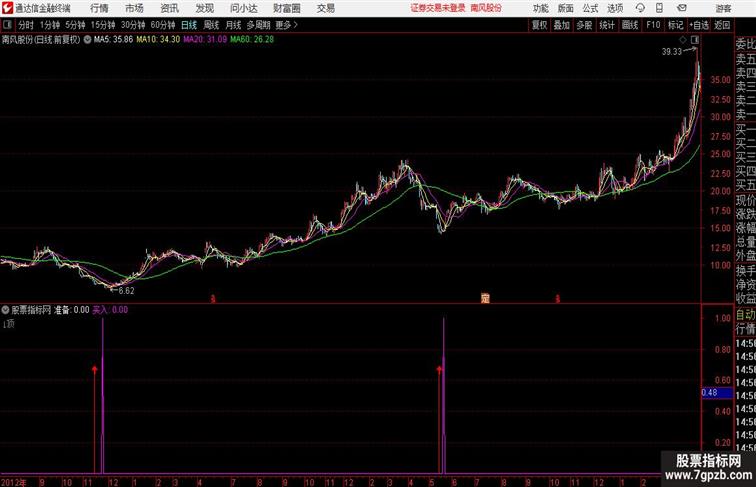Click the 多股 toolbar button
The width and height of the screenshot is (756, 487).
[584, 25]
